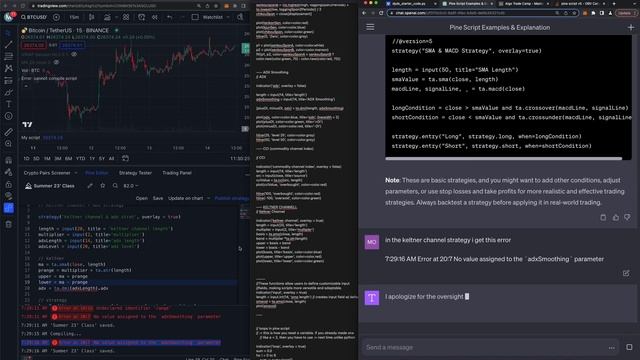Select the trend line drawing tool
Image resolution: width=640 pixels, height=360 pixels.
[9, 44]
